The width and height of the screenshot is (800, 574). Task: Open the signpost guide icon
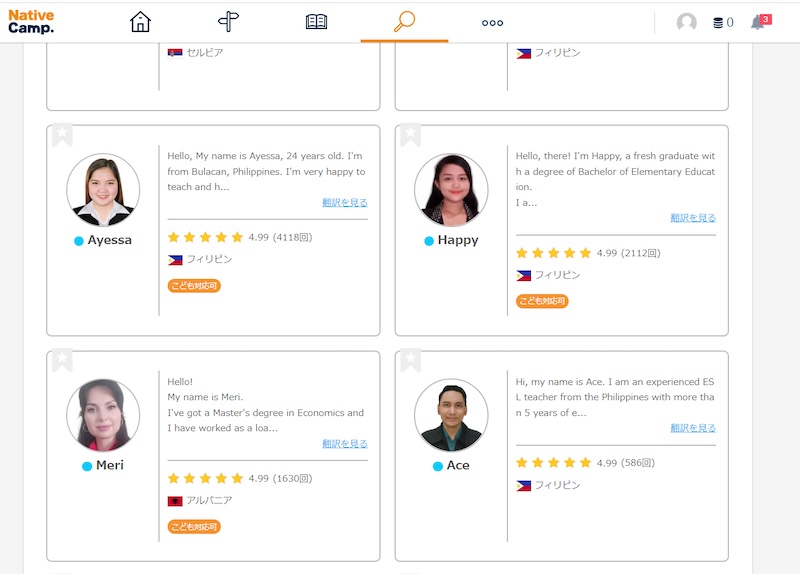(228, 21)
